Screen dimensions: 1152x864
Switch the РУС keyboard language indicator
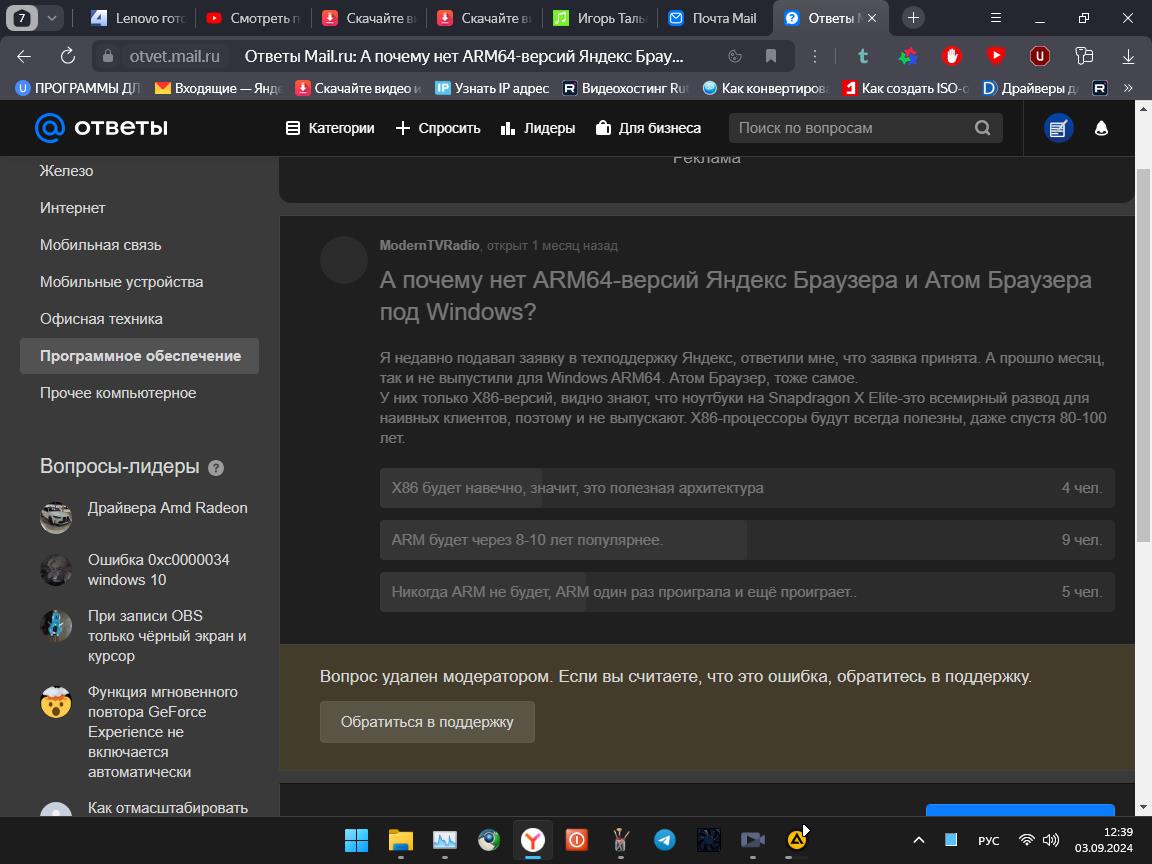click(988, 840)
